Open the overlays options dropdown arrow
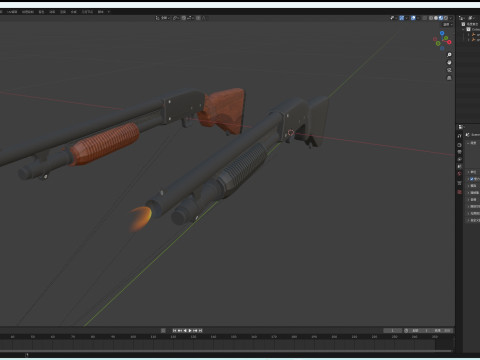 [418, 18]
